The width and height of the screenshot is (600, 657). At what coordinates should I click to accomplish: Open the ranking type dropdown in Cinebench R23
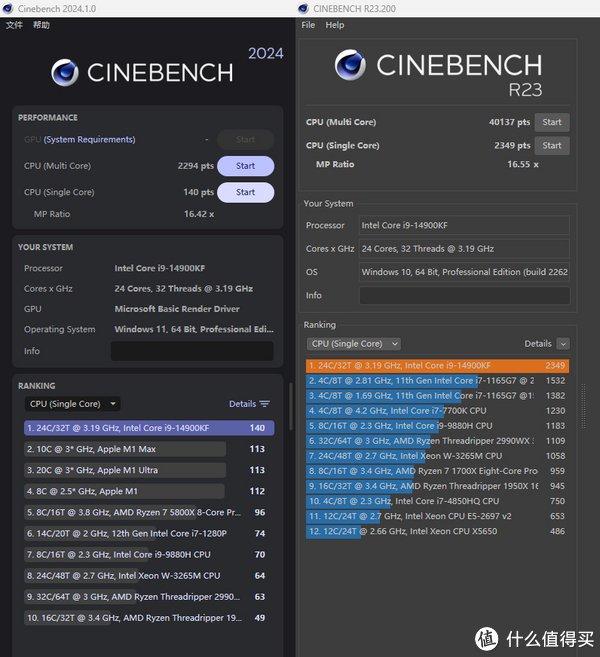click(354, 344)
